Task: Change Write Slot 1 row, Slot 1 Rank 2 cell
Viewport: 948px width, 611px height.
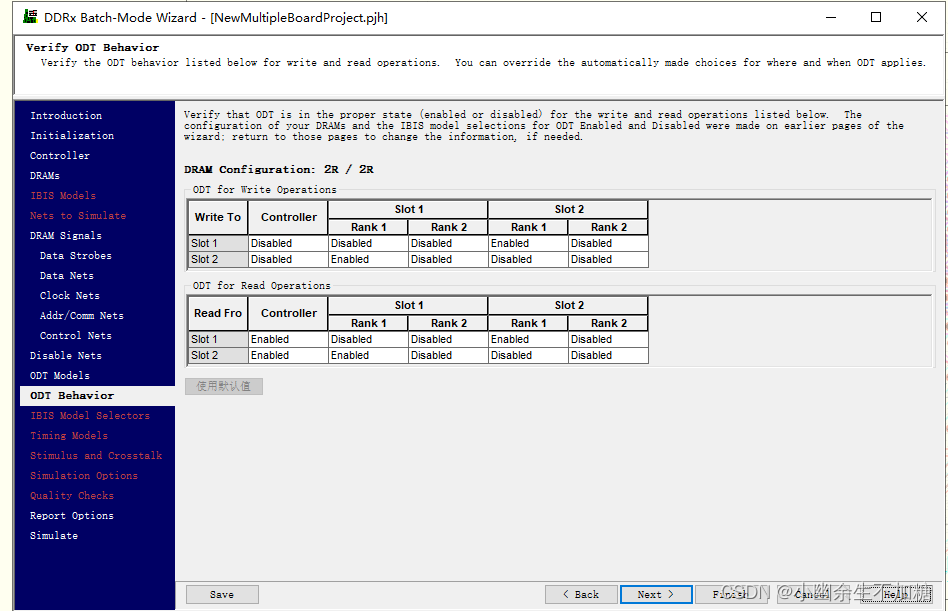Action: 449,243
